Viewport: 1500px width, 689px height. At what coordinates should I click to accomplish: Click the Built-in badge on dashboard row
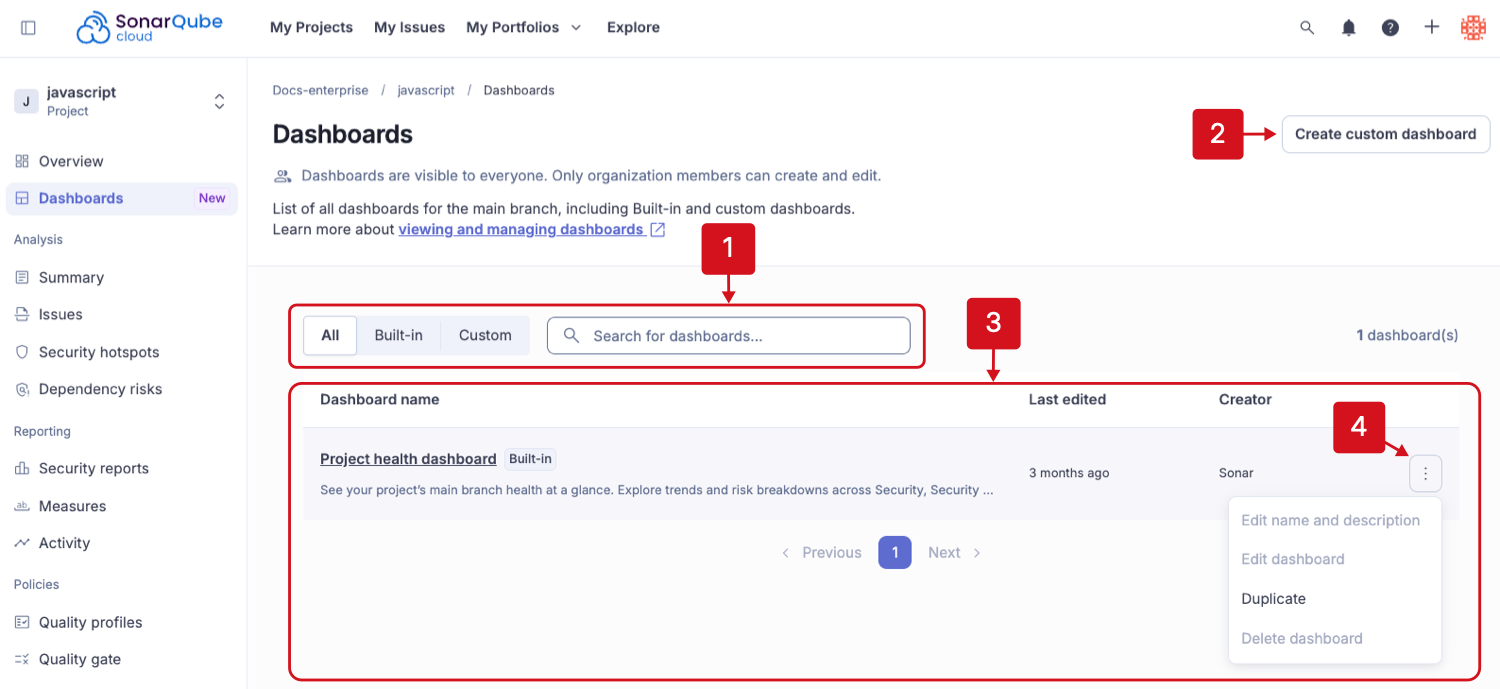[530, 459]
